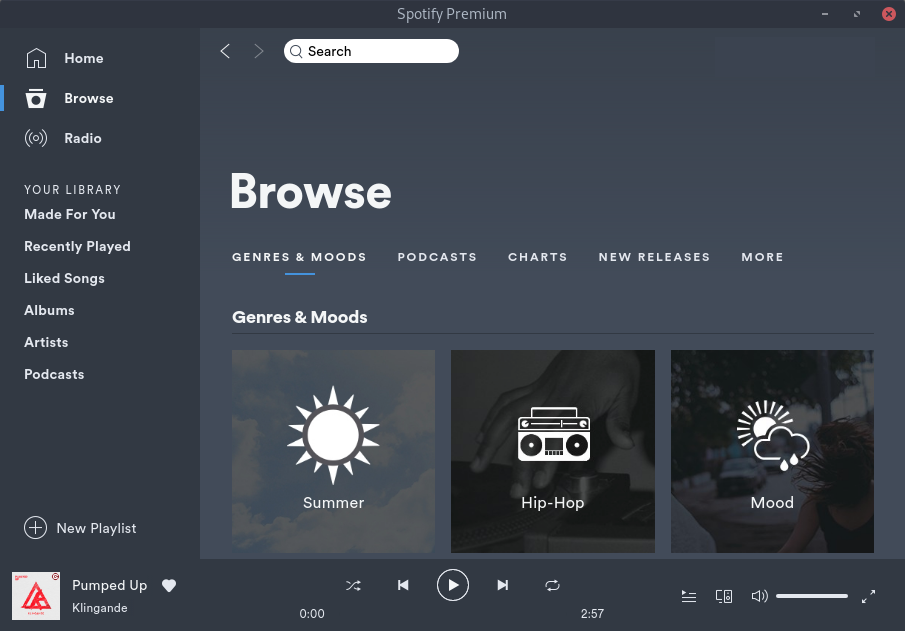Click the New Playlist label
The image size is (905, 631).
[x=96, y=528]
